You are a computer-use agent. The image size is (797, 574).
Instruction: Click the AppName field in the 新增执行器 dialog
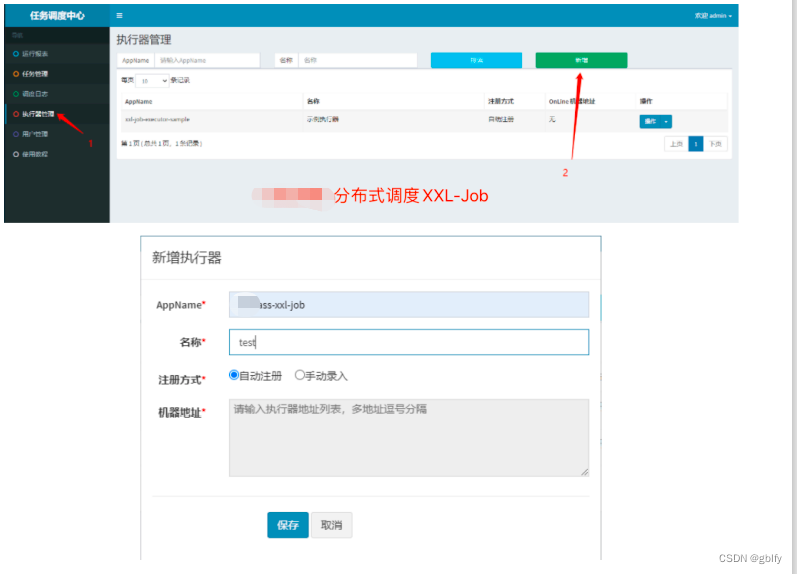[x=409, y=305]
